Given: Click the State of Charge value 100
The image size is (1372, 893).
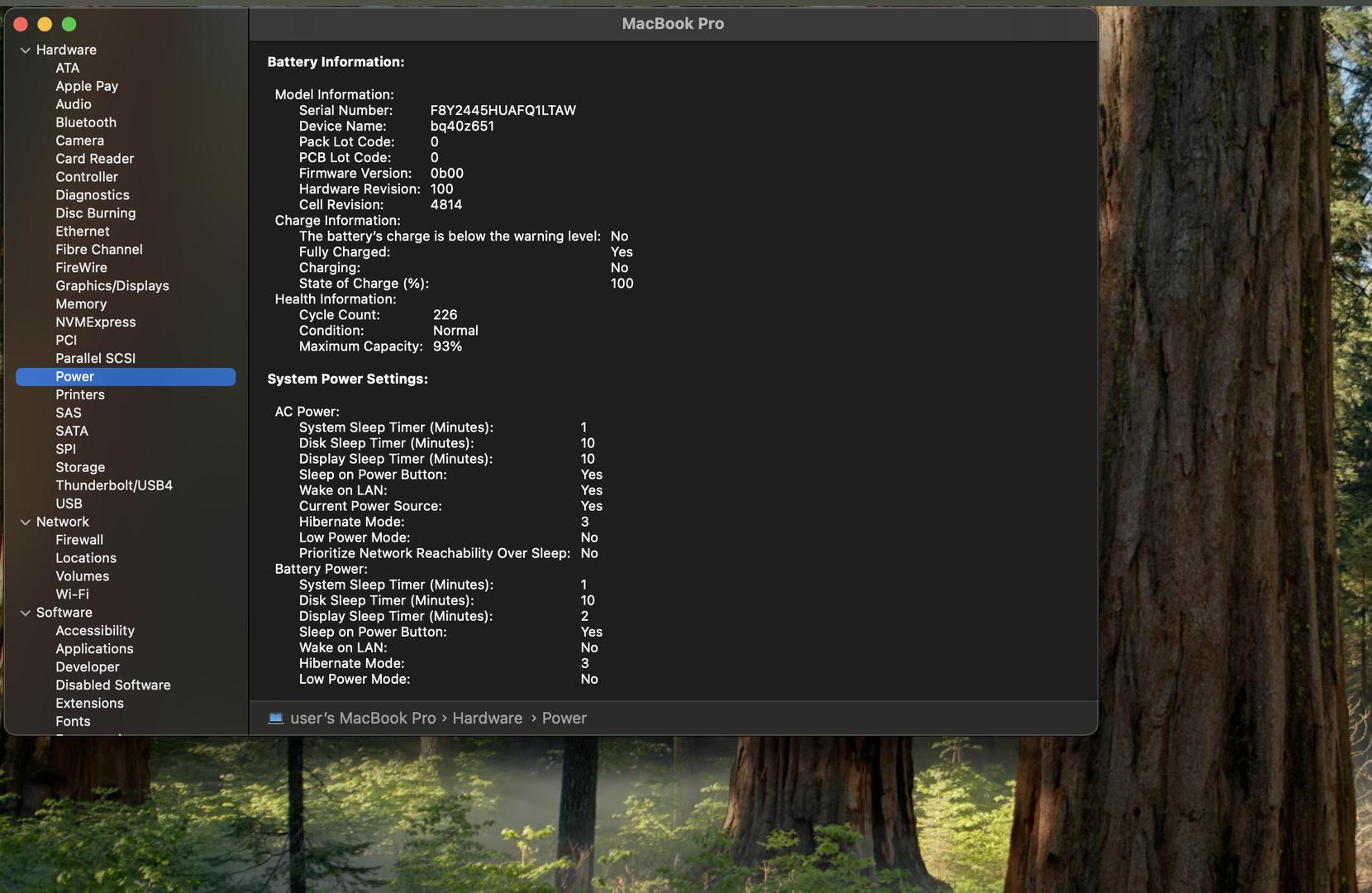Looking at the screenshot, I should point(622,284).
